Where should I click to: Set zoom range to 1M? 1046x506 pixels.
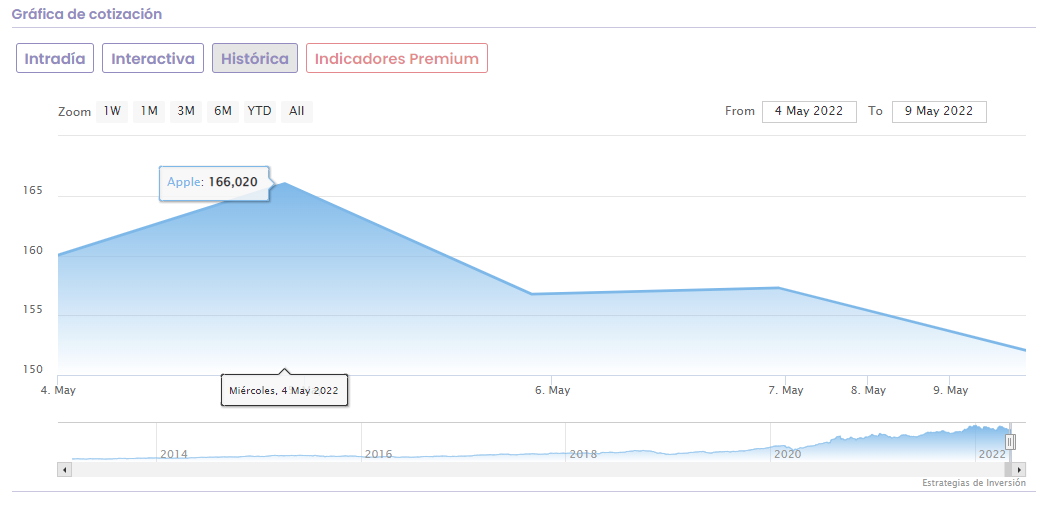149,111
